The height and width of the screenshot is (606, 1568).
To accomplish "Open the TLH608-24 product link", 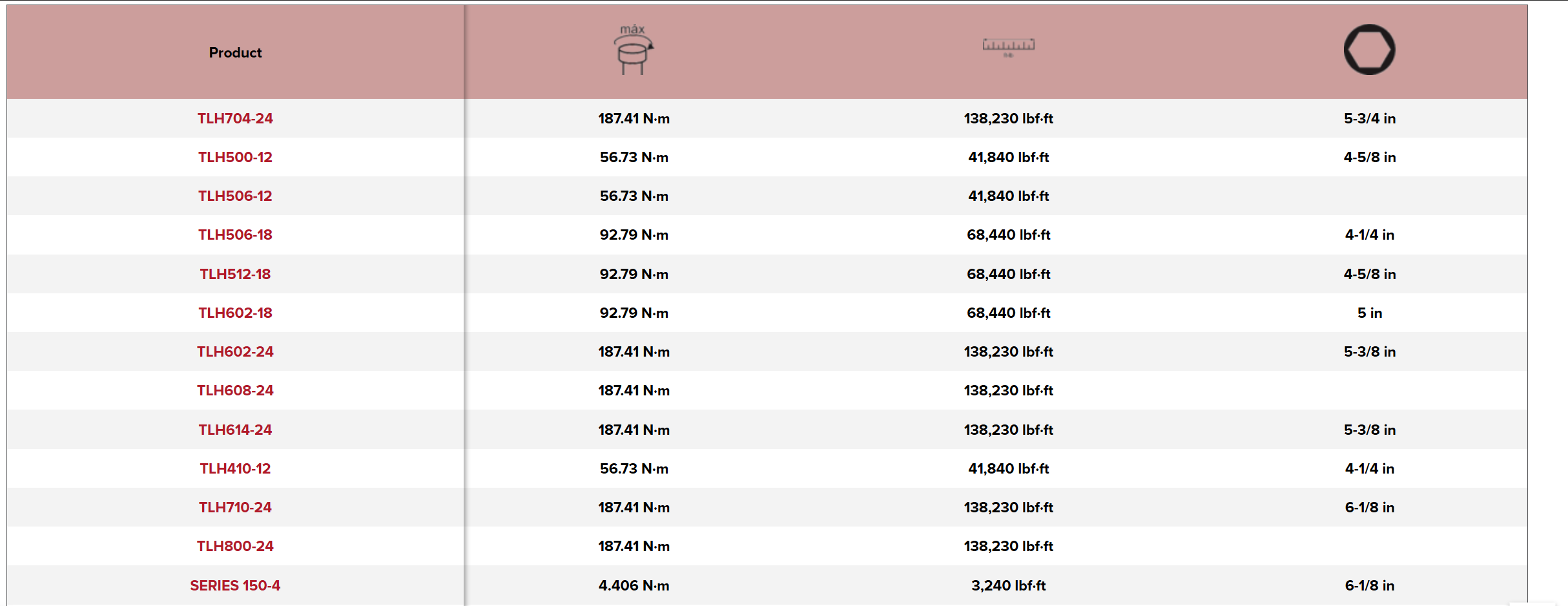I will [235, 390].
